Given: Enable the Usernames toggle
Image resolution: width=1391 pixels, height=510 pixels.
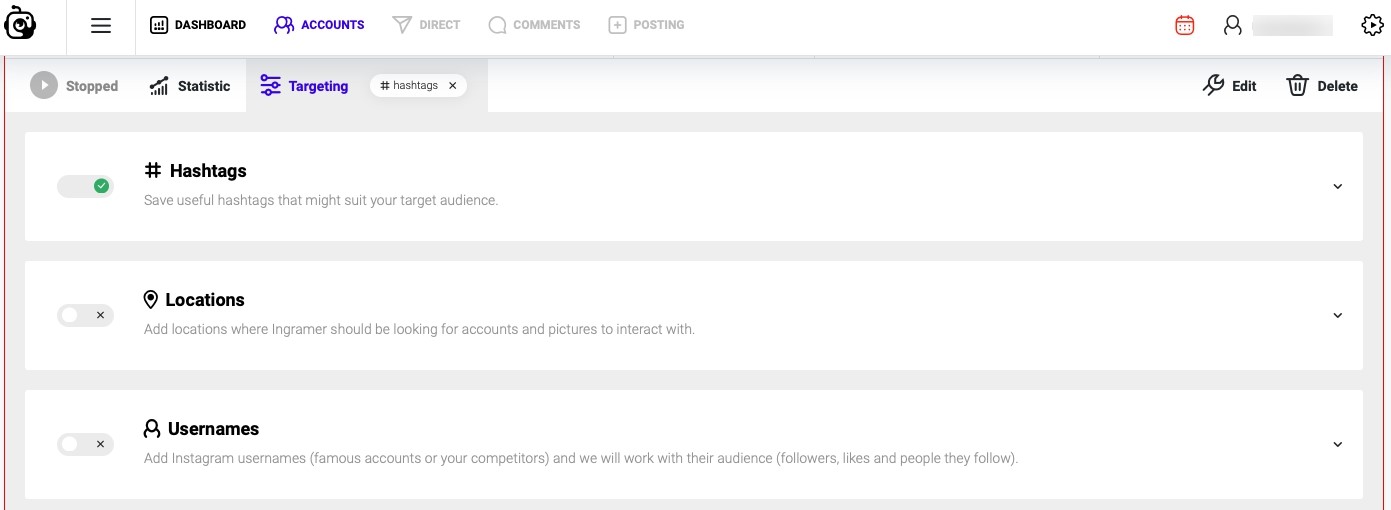Looking at the screenshot, I should click(86, 444).
